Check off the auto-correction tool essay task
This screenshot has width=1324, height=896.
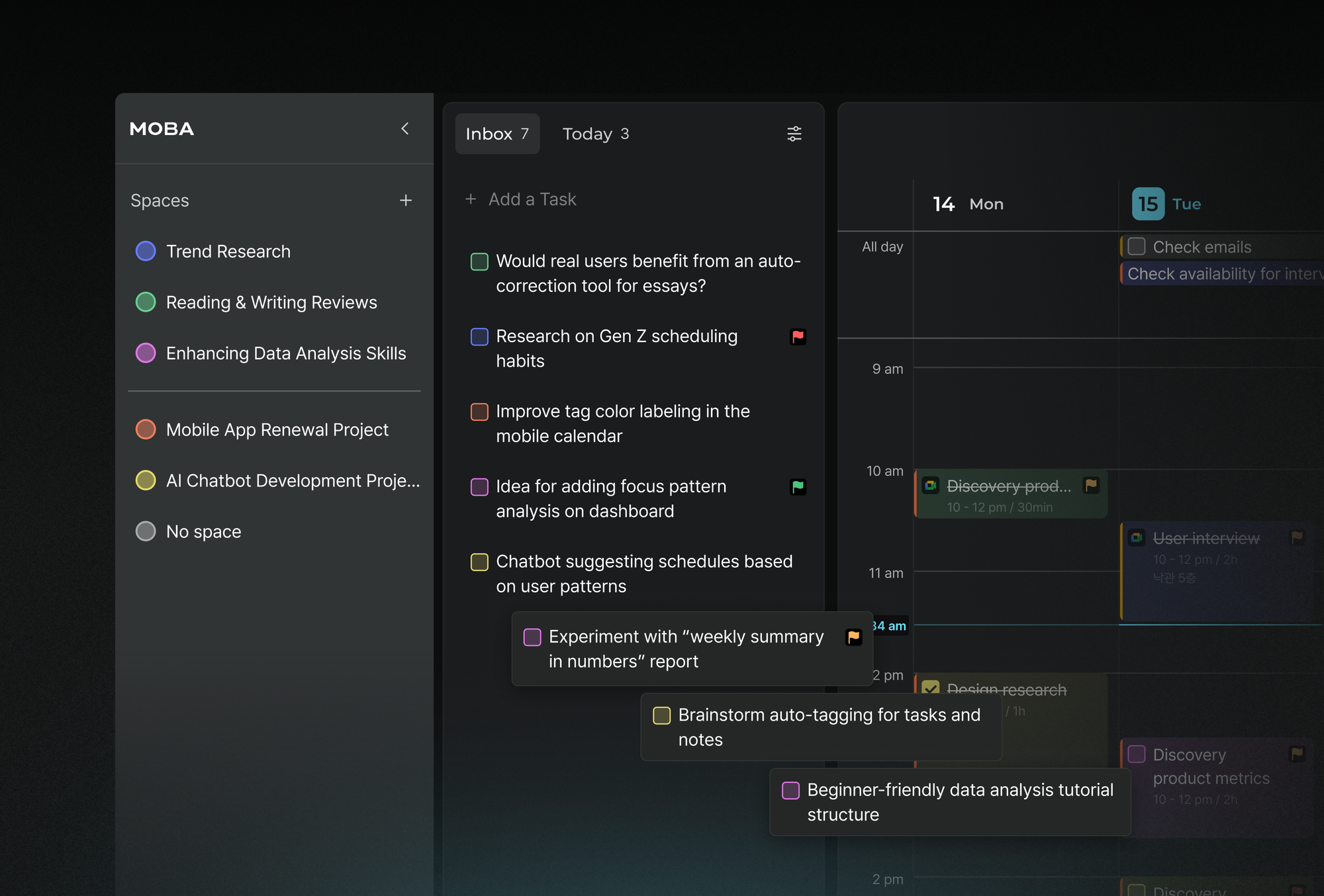(479, 261)
